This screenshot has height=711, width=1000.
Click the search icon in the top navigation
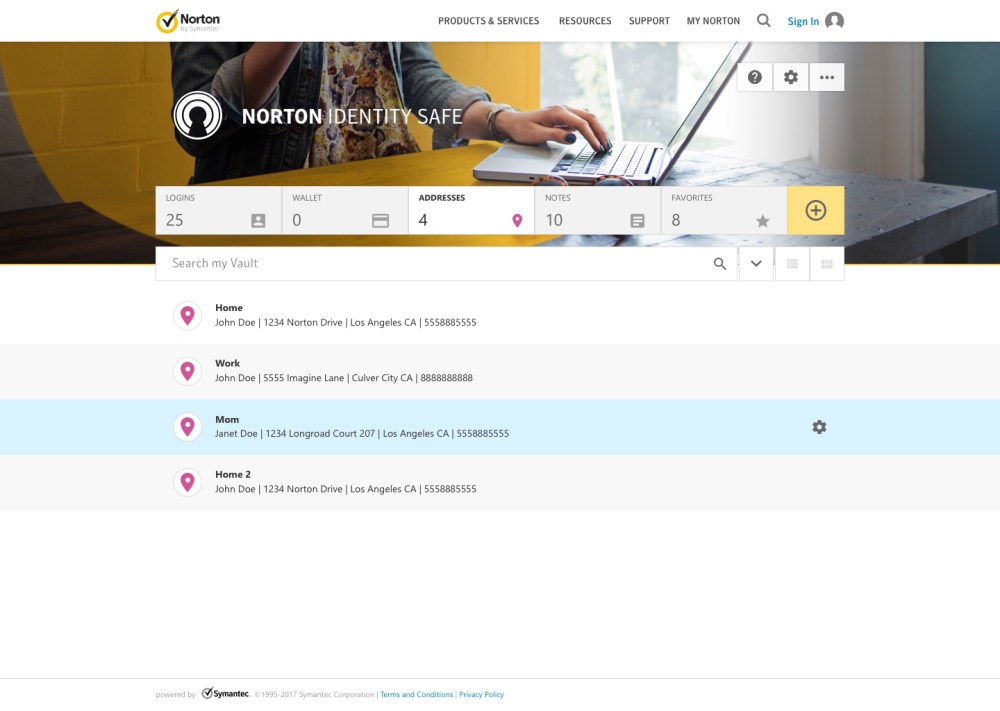click(x=764, y=21)
